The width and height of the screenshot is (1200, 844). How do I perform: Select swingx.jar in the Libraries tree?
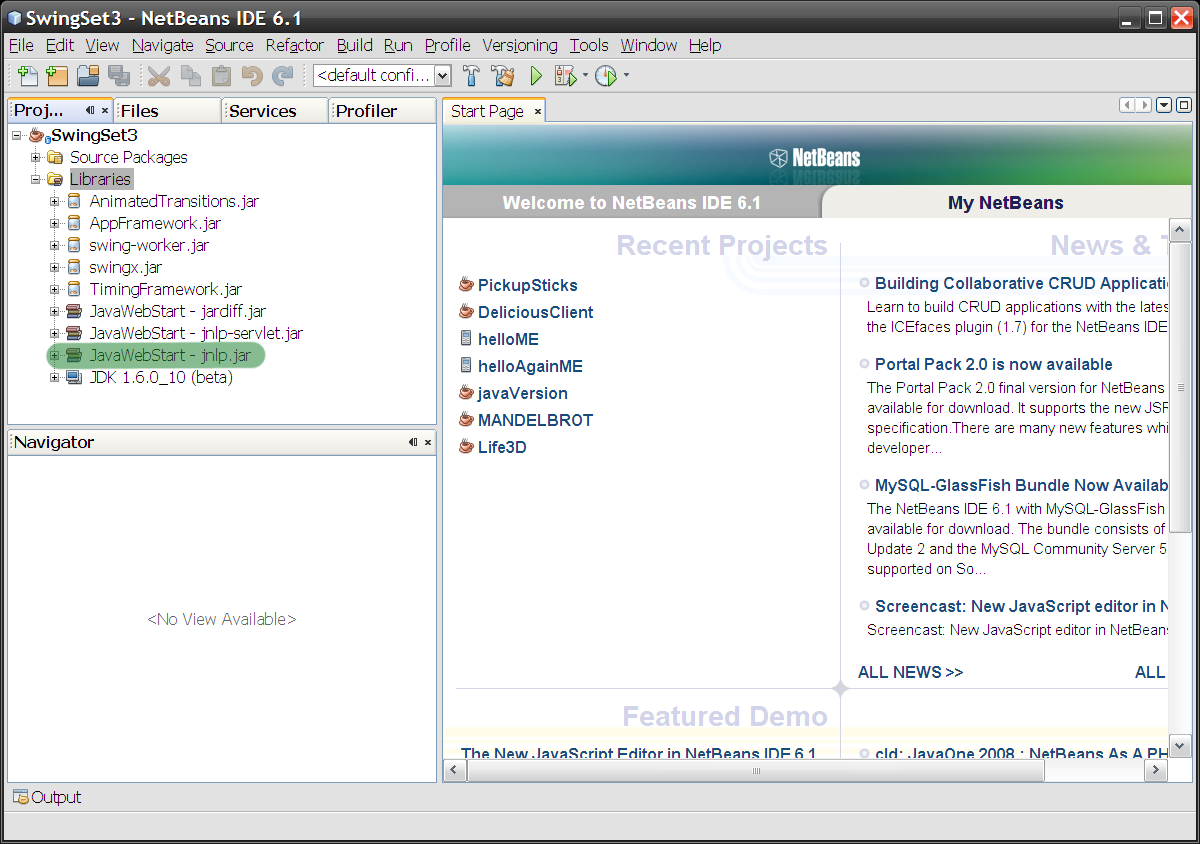point(125,267)
